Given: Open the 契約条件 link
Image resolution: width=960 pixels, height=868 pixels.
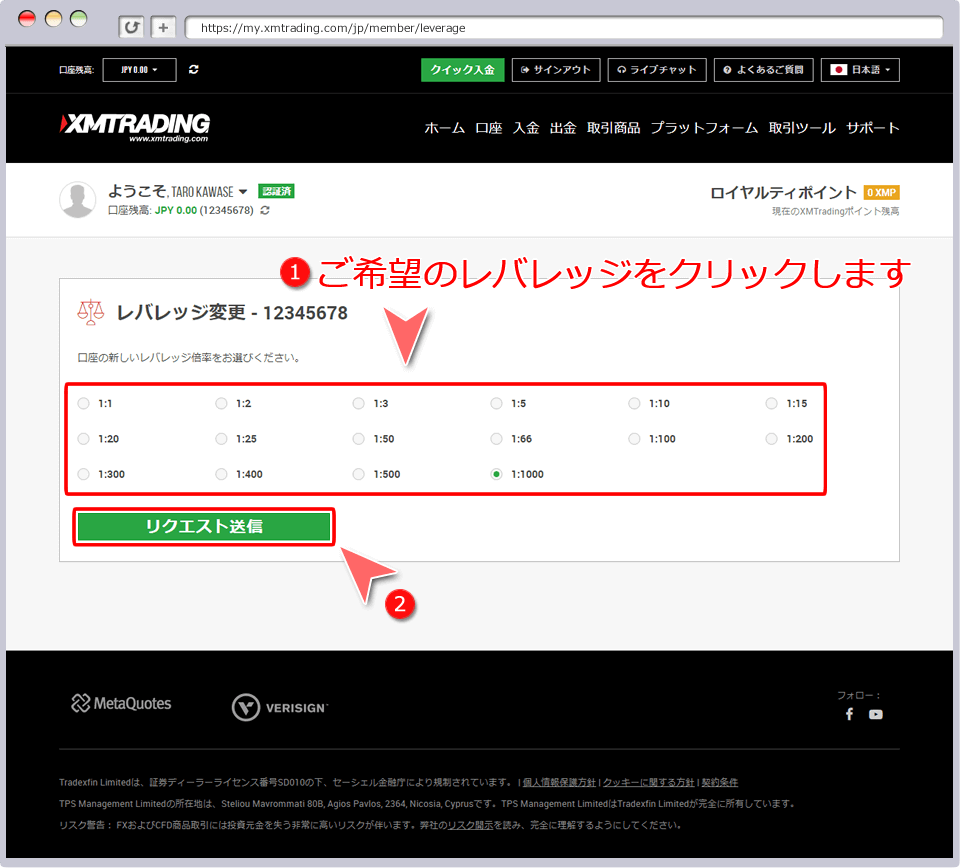Looking at the screenshot, I should (719, 782).
